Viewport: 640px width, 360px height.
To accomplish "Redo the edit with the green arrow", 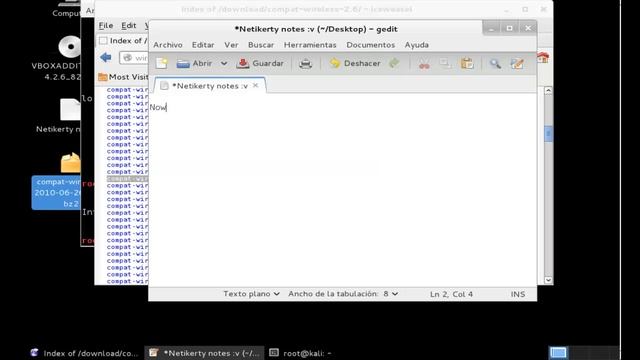I will pos(394,63).
